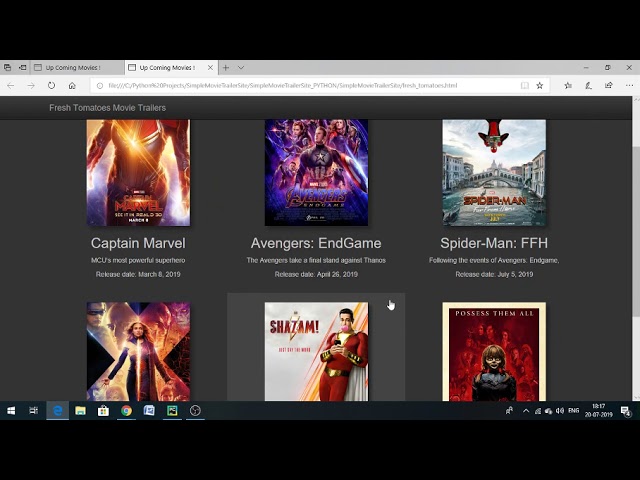The width and height of the screenshot is (640, 480).
Task: Click the site info icon in address bar
Action: [100, 85]
